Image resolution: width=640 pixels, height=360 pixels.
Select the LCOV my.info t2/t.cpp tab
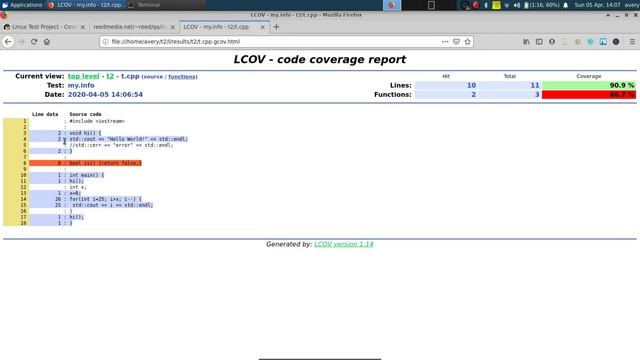(x=224, y=27)
